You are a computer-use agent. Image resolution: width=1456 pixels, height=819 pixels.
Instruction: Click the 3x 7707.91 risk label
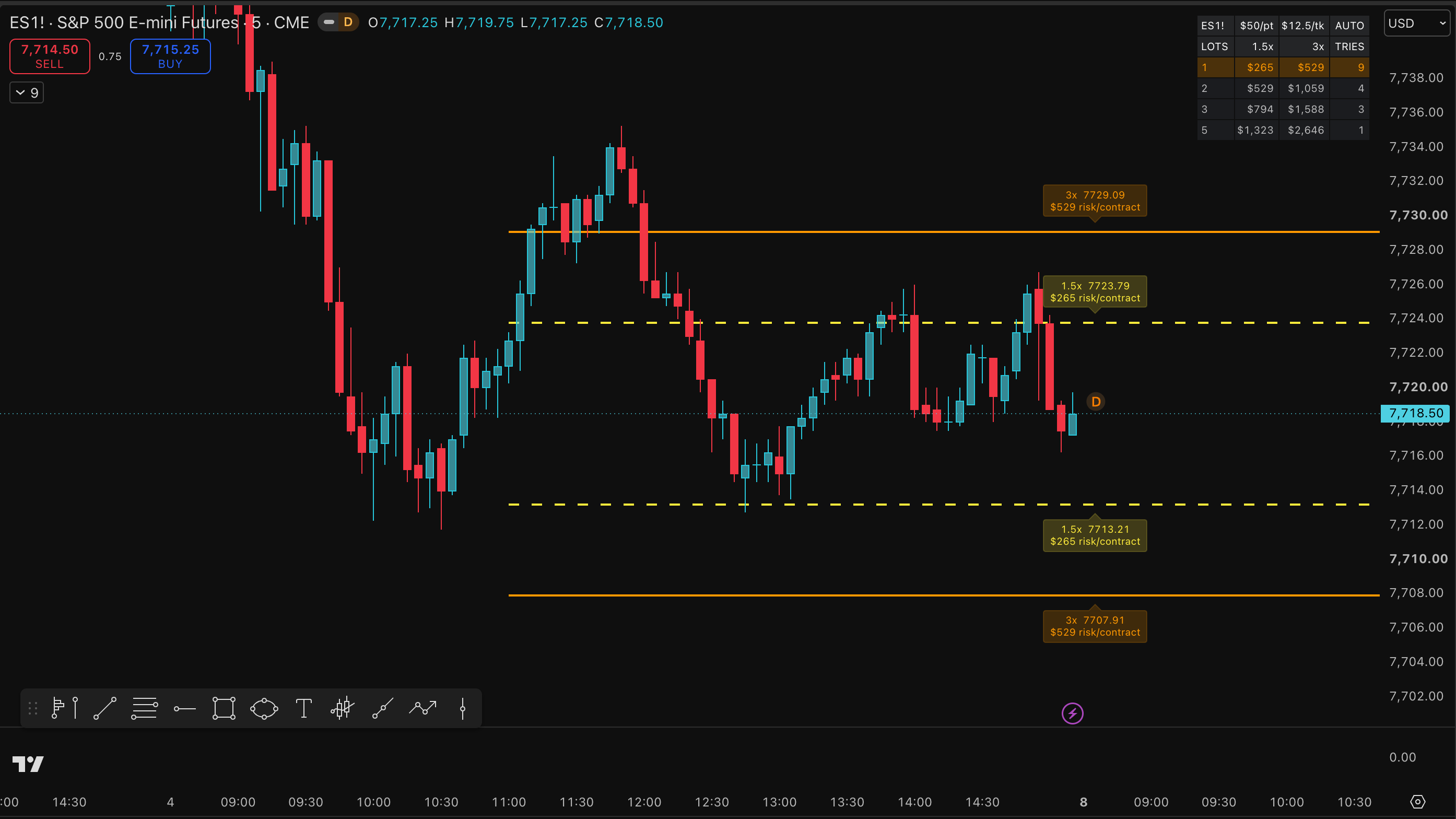pos(1095,626)
